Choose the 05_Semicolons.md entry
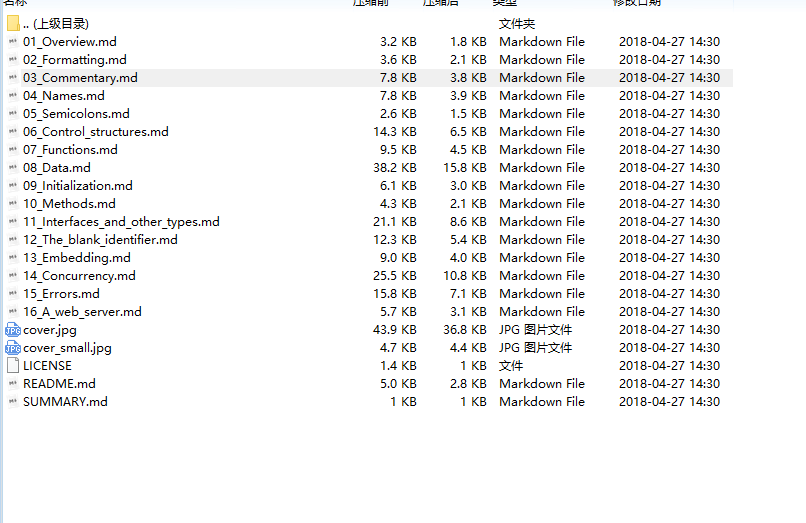 76,114
